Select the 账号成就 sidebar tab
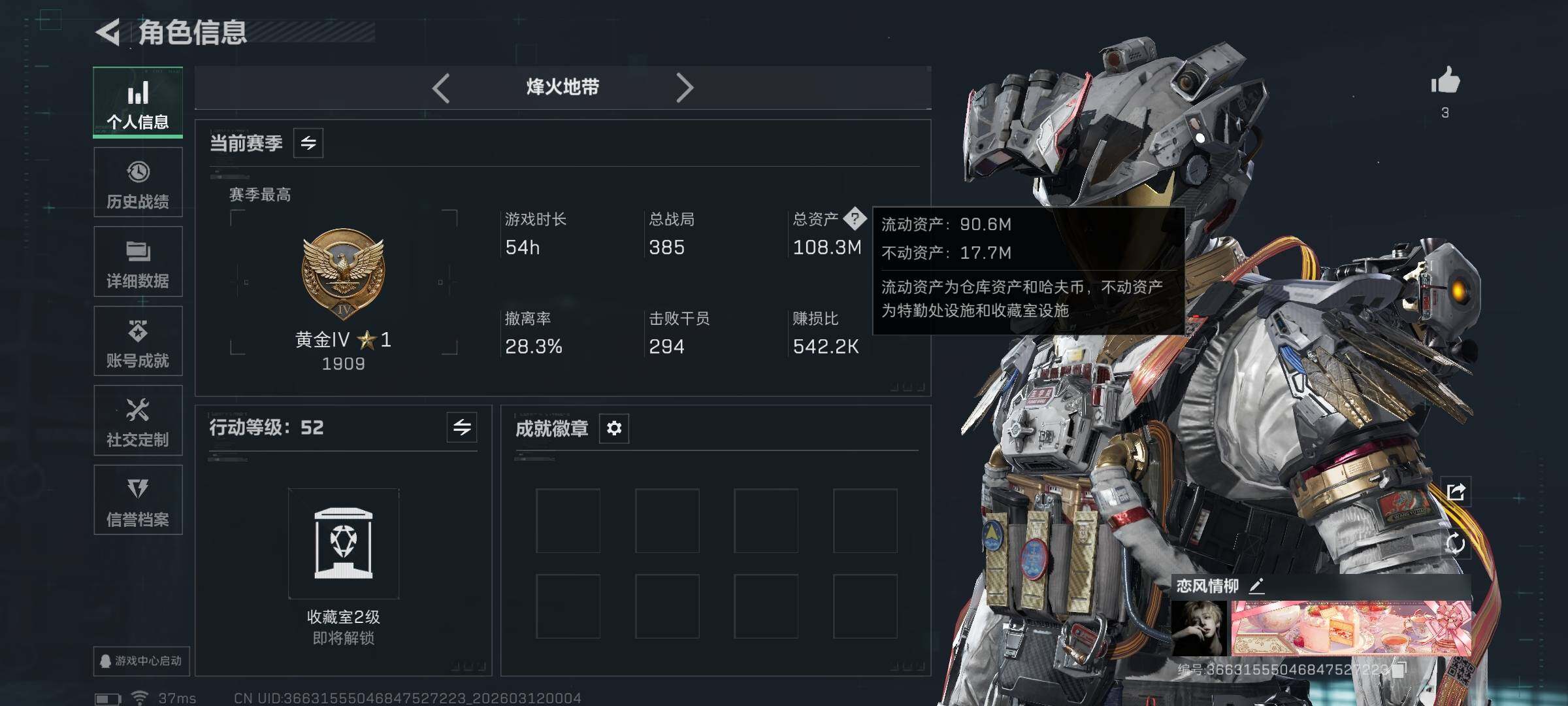The width and height of the screenshot is (1568, 706). [x=138, y=341]
